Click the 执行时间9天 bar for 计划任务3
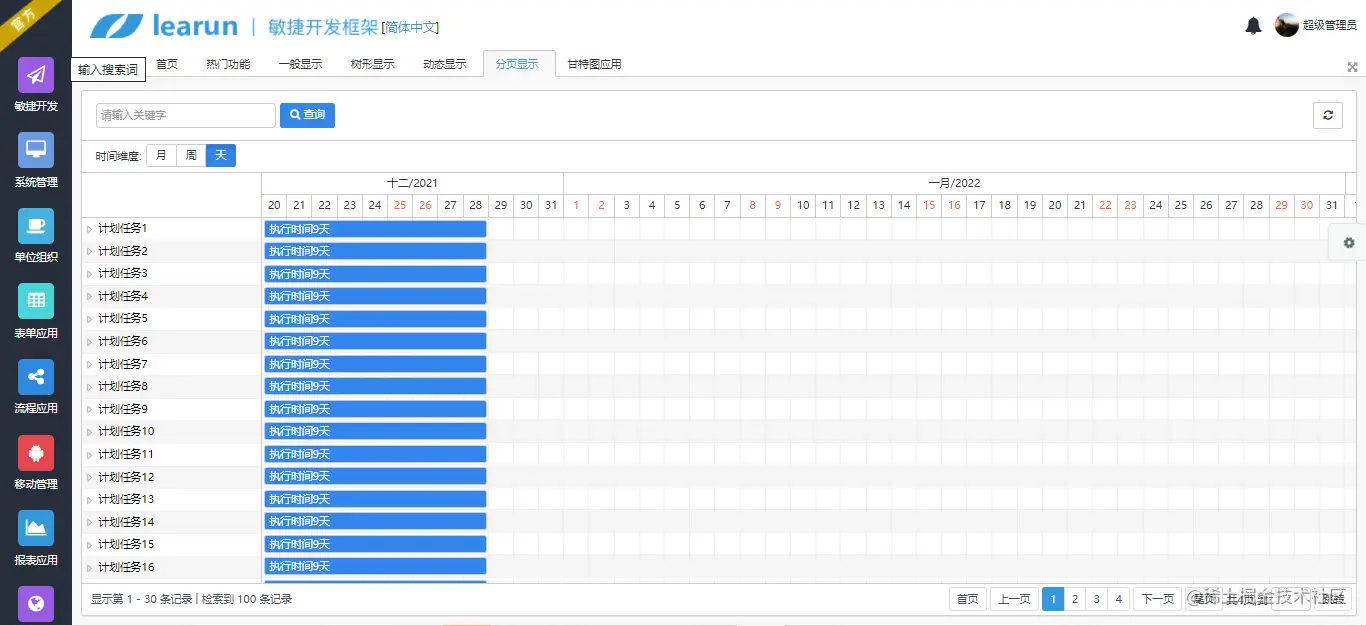The width and height of the screenshot is (1366, 626). point(375,273)
